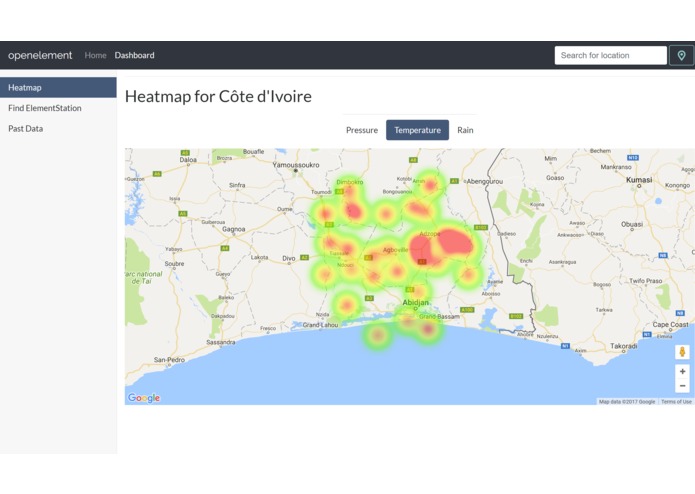
Task: Go to the Home nav link
Action: 95,55
